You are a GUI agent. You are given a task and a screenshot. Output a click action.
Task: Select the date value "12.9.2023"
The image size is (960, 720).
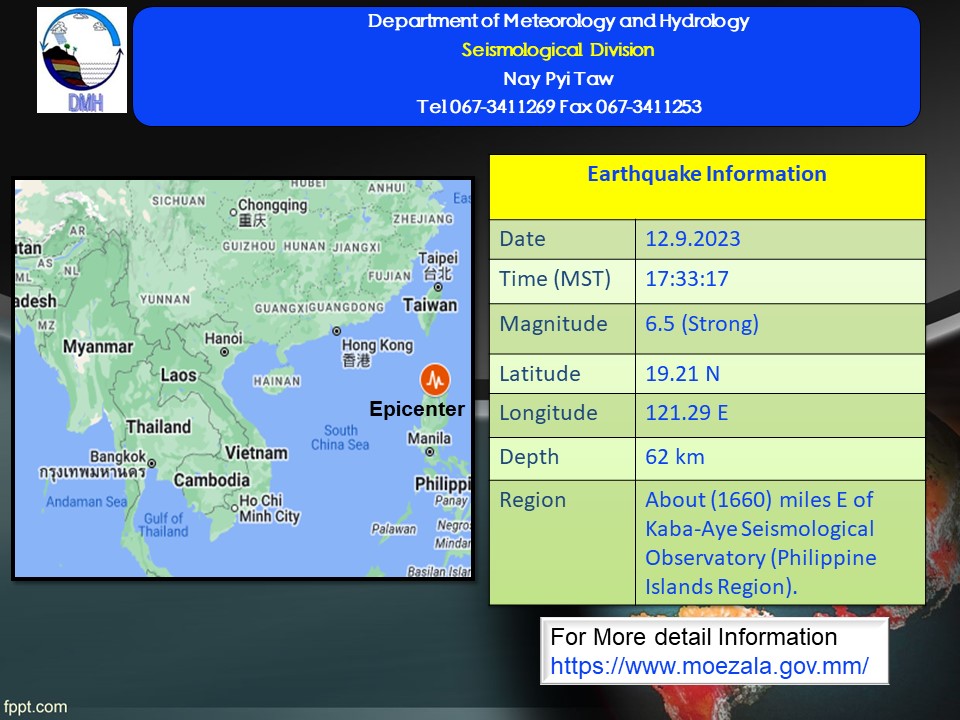[x=692, y=239]
